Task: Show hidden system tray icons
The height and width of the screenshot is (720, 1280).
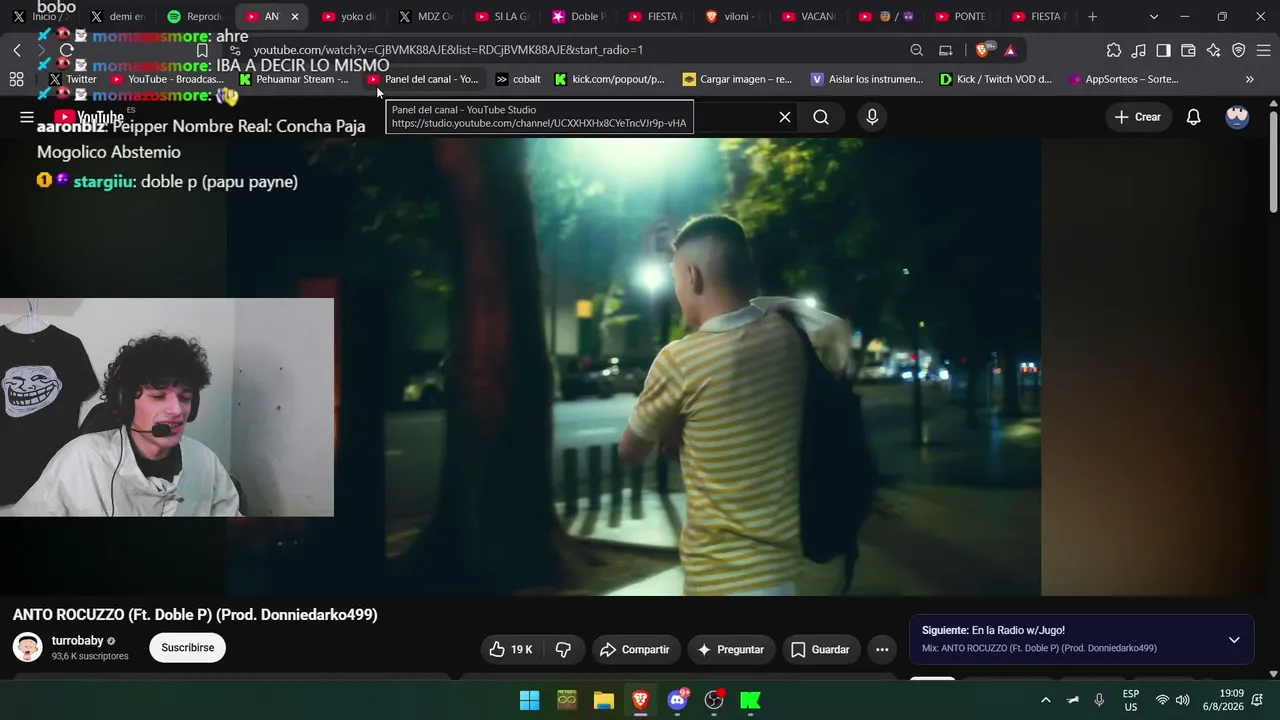Action: pyautogui.click(x=1046, y=700)
